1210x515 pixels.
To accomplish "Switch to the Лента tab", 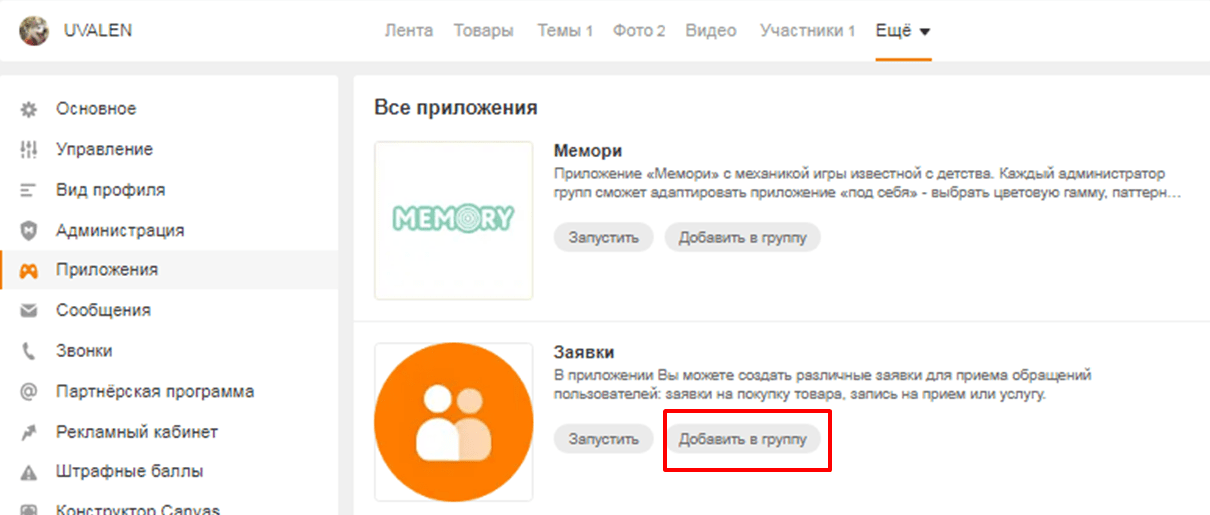I will pyautogui.click(x=409, y=31).
